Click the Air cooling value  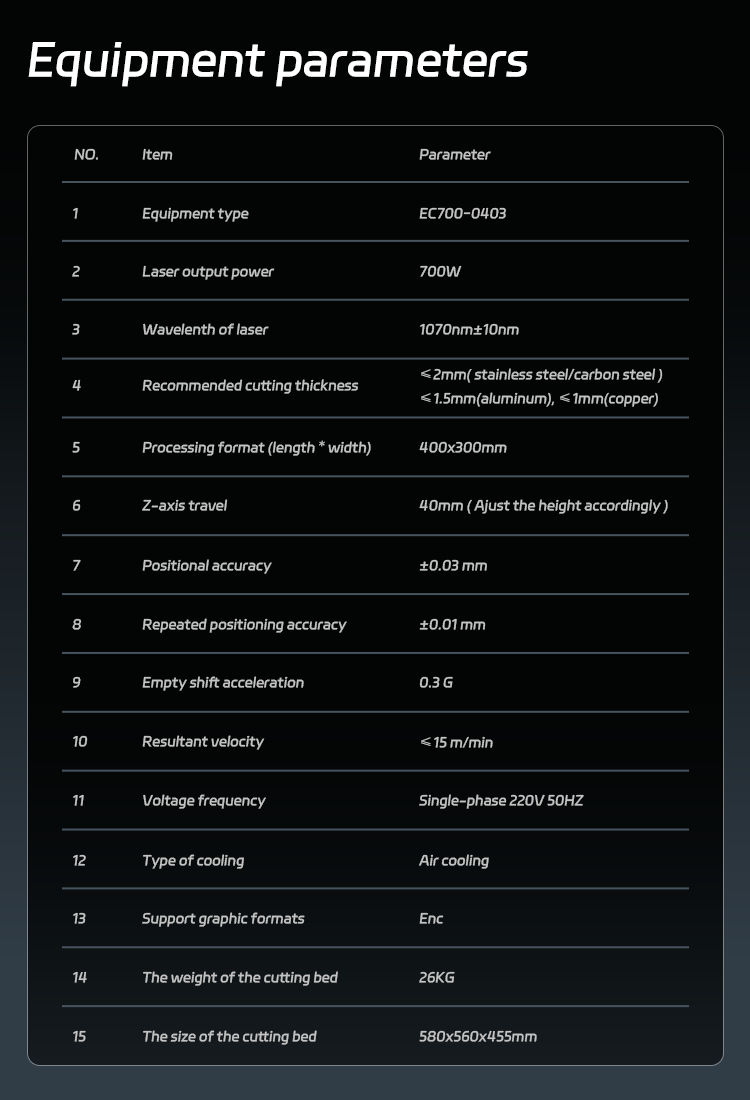pyautogui.click(x=454, y=861)
